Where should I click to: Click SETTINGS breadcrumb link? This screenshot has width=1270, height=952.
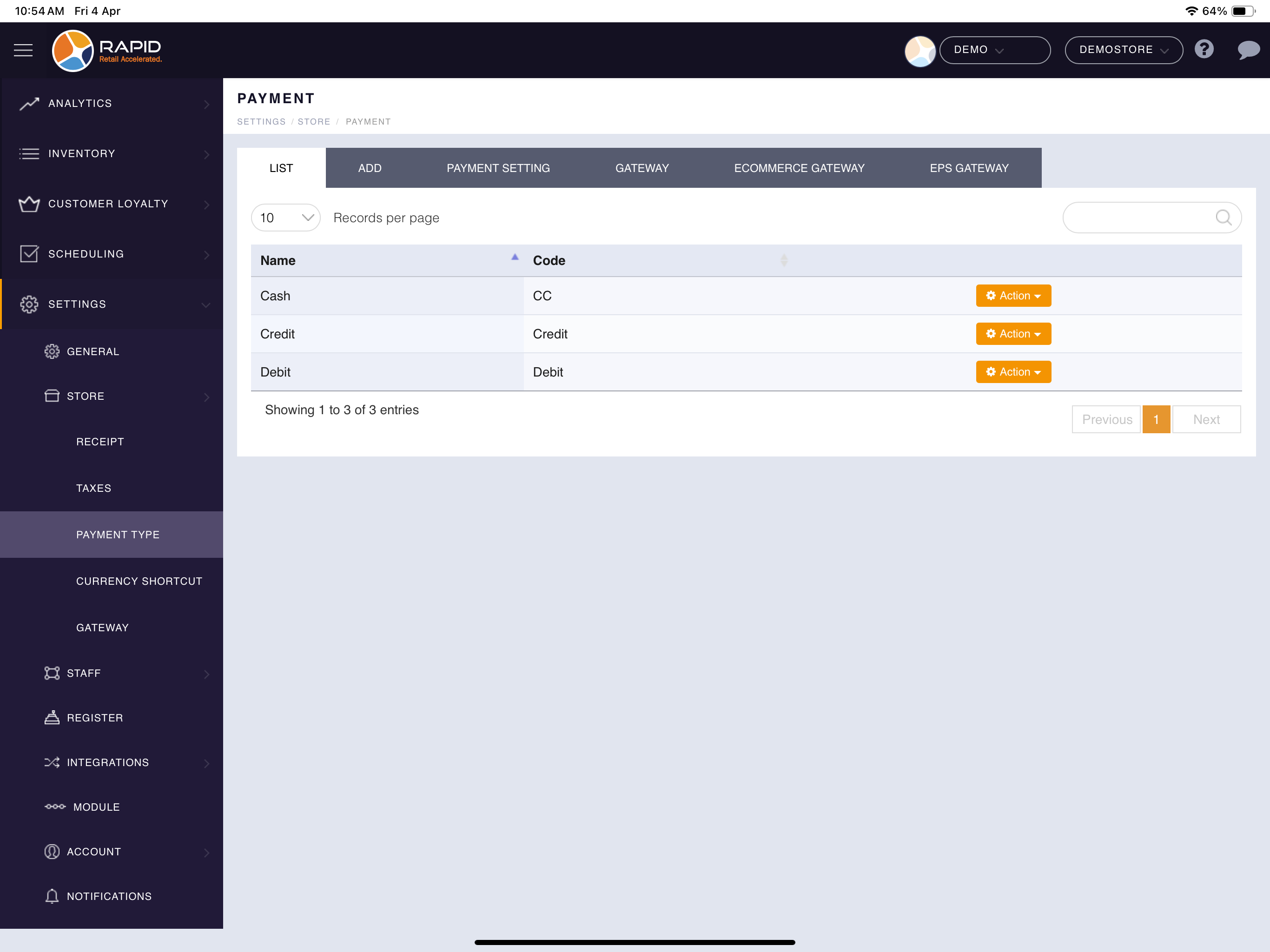point(261,122)
